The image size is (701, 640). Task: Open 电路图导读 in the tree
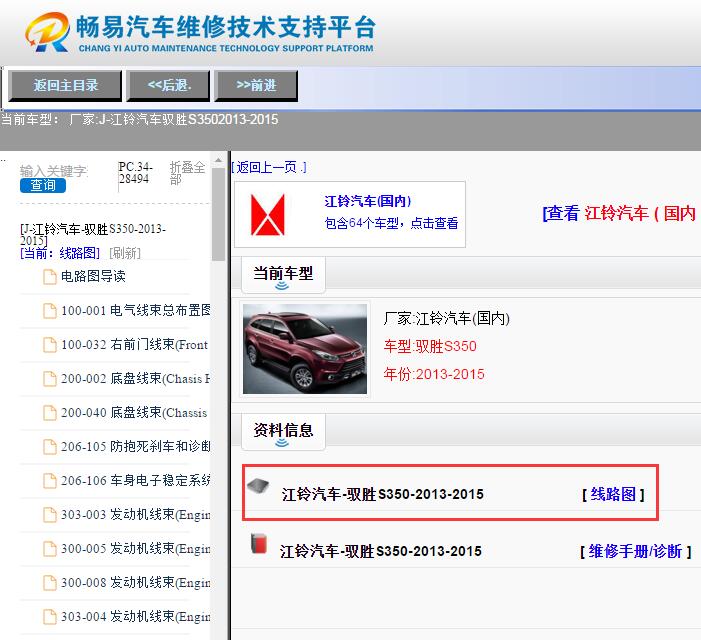coord(93,276)
